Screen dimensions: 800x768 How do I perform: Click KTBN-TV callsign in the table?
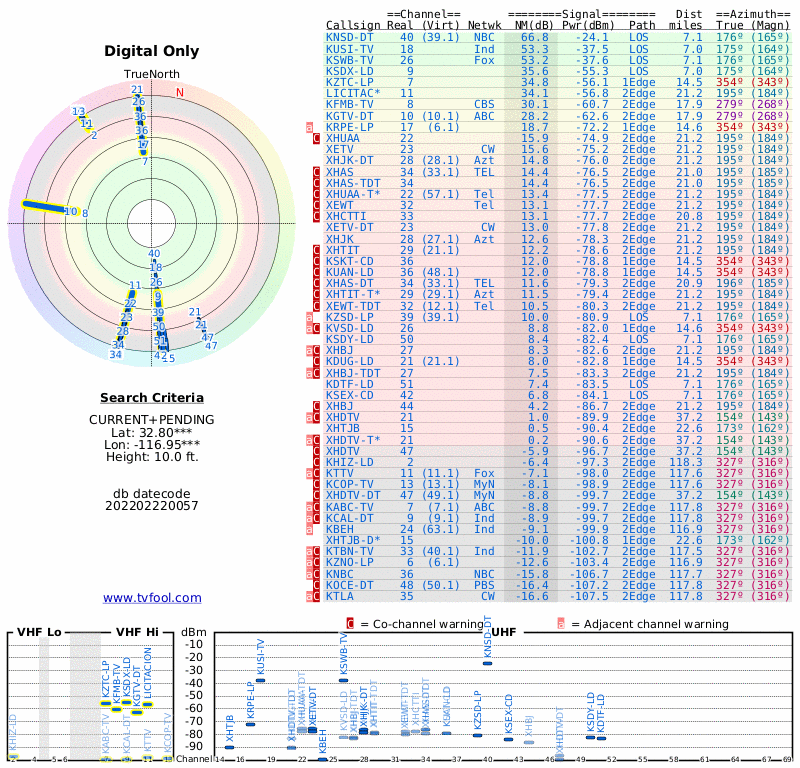coord(349,552)
